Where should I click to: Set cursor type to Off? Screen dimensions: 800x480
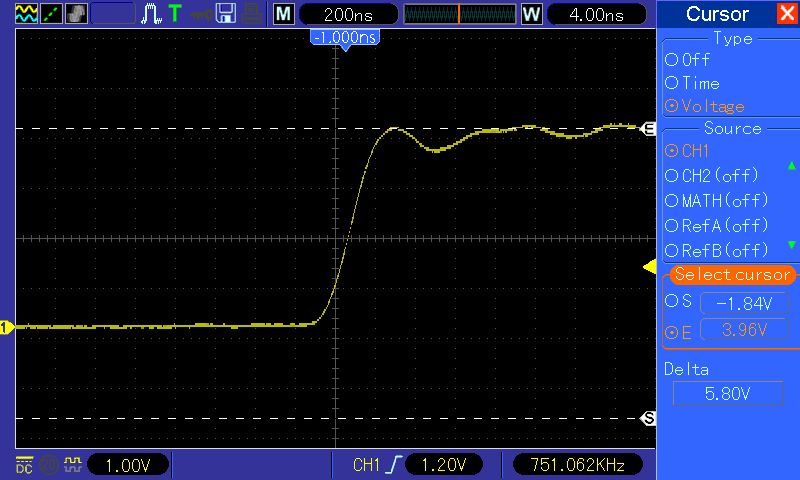[x=687, y=60]
